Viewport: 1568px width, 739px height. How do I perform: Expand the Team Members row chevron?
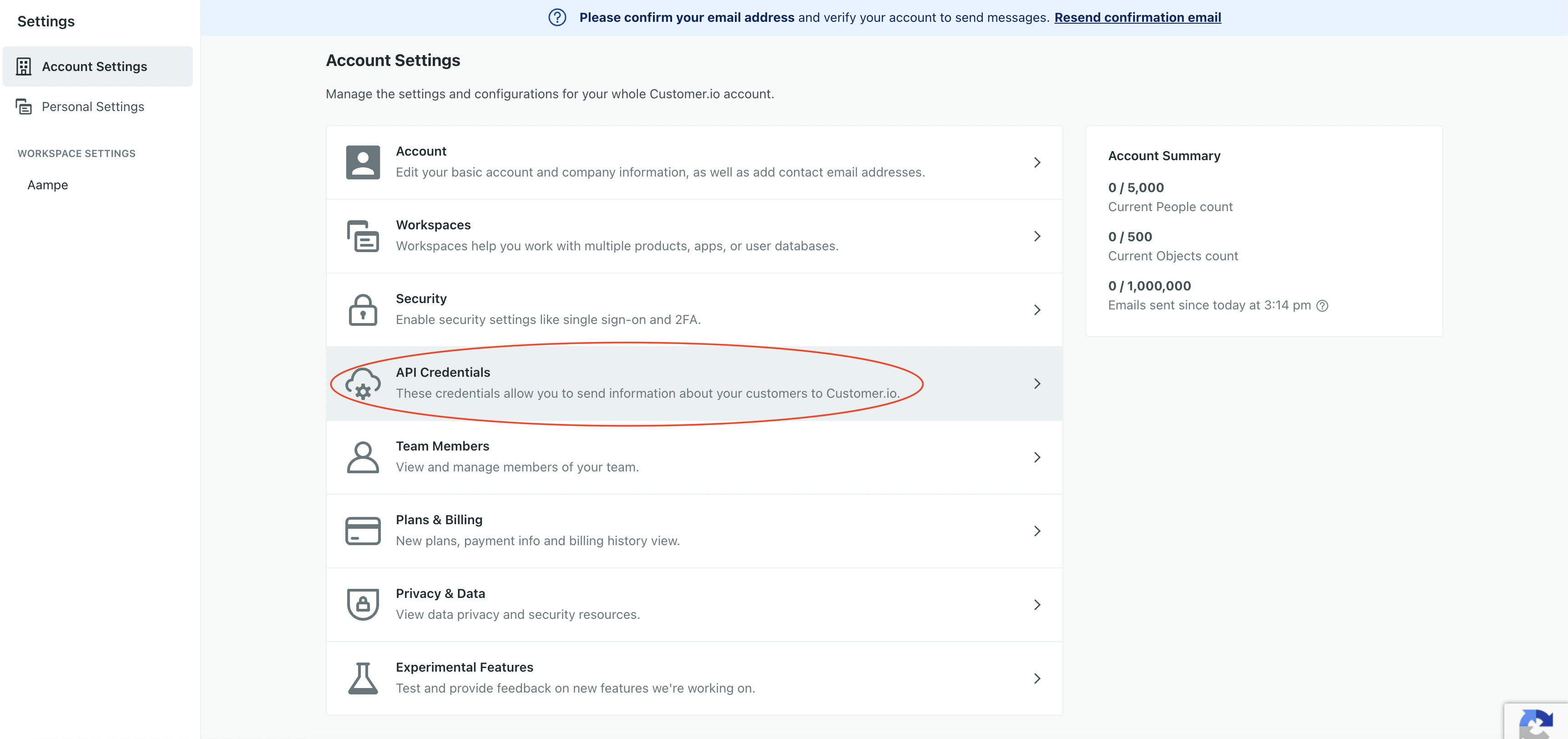1037,457
